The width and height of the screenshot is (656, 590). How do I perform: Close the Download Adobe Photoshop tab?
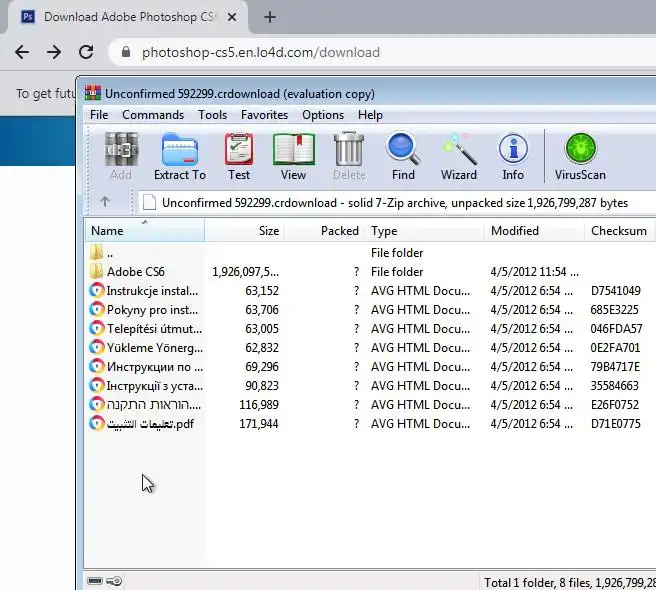[x=232, y=17]
